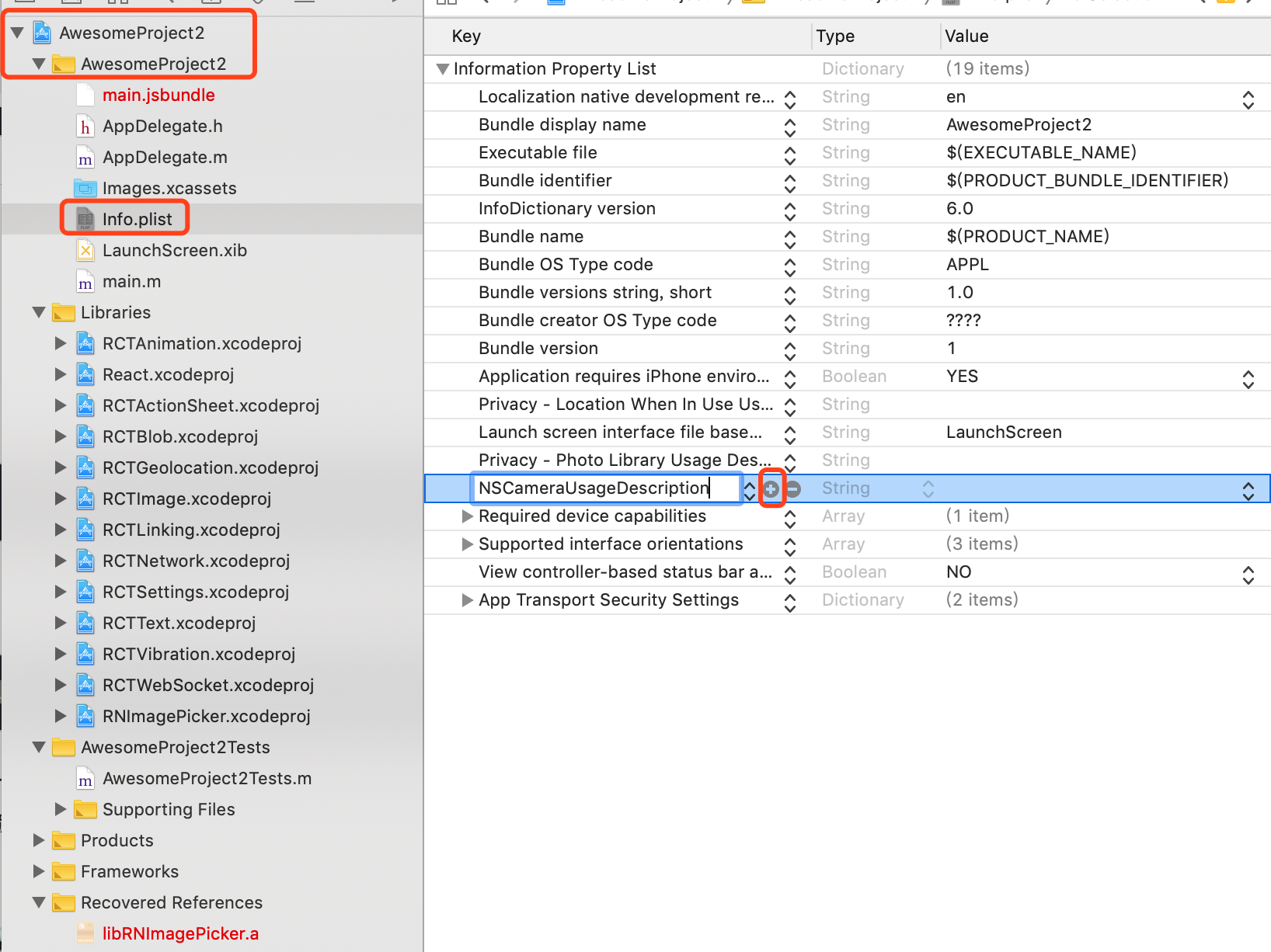Collapse the AwesomeProject2 root project
Viewport: 1271px width, 952px height.
17,33
